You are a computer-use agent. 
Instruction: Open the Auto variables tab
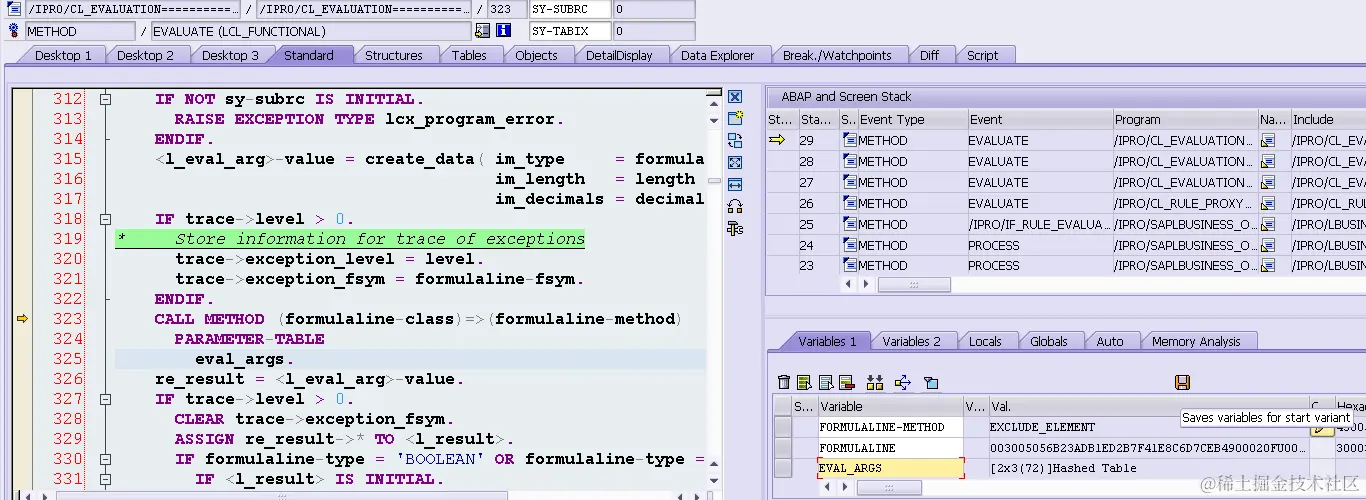pos(1109,341)
